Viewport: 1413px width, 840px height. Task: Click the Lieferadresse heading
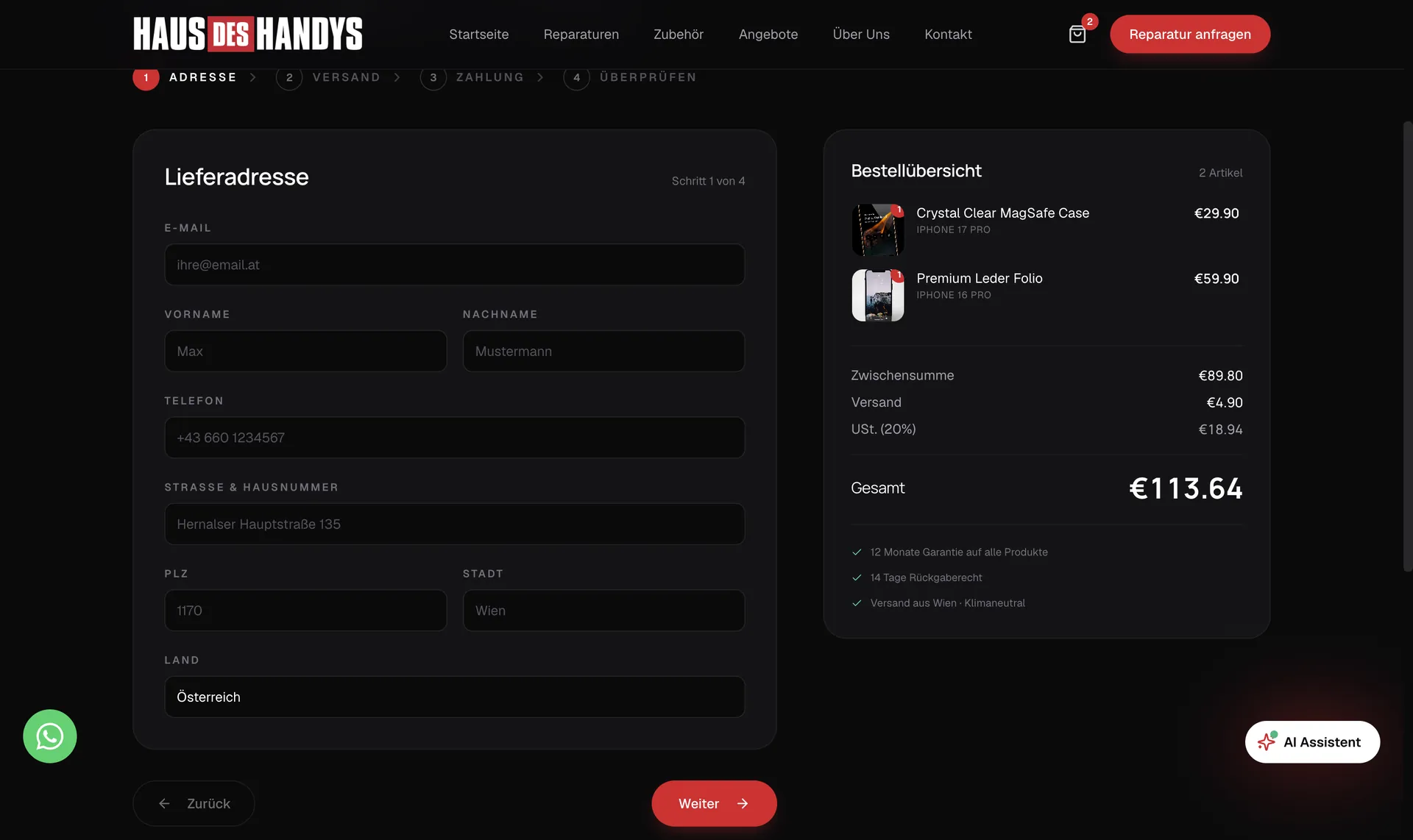coord(236,177)
